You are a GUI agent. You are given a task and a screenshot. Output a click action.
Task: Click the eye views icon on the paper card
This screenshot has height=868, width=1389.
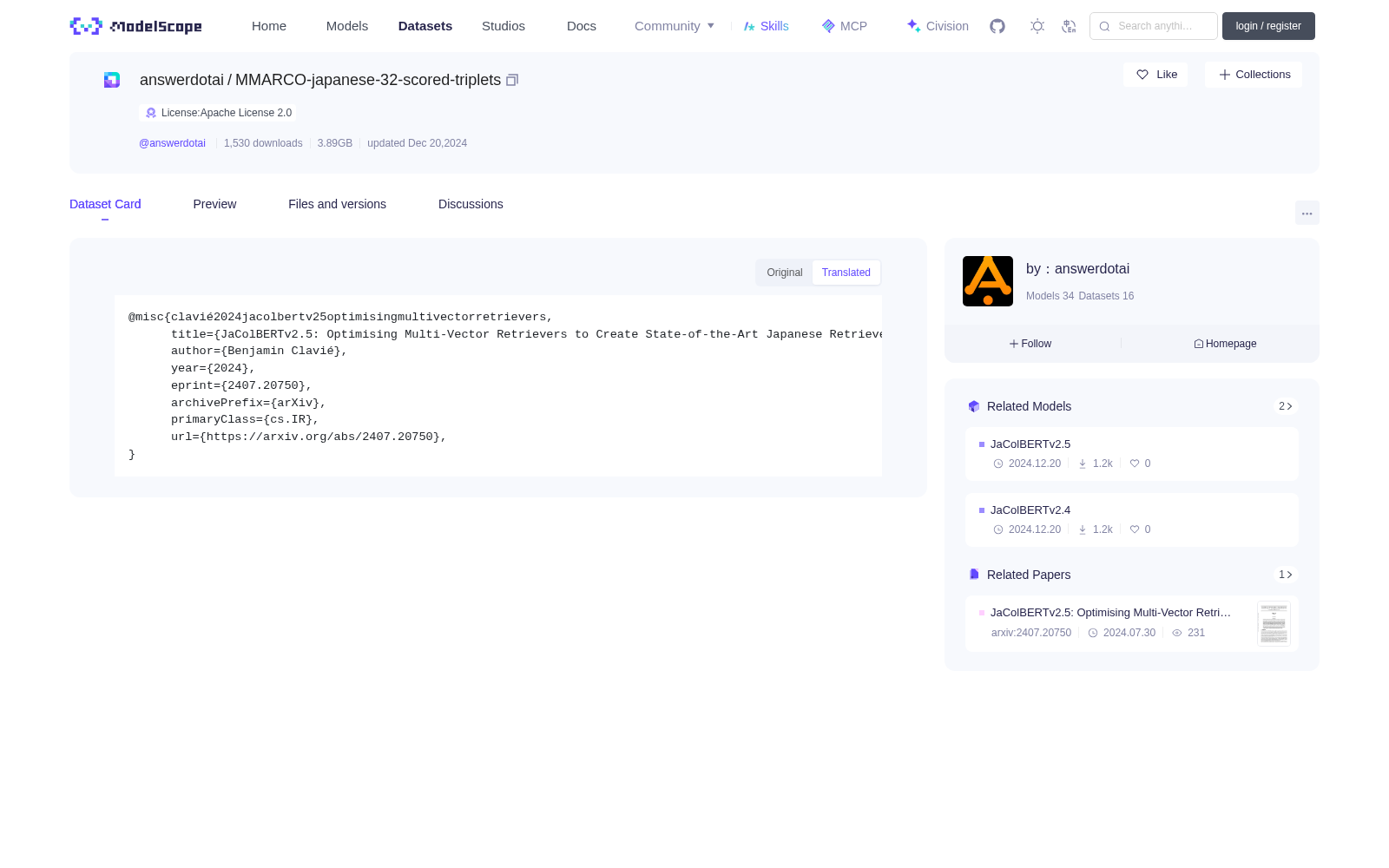pos(1177,633)
